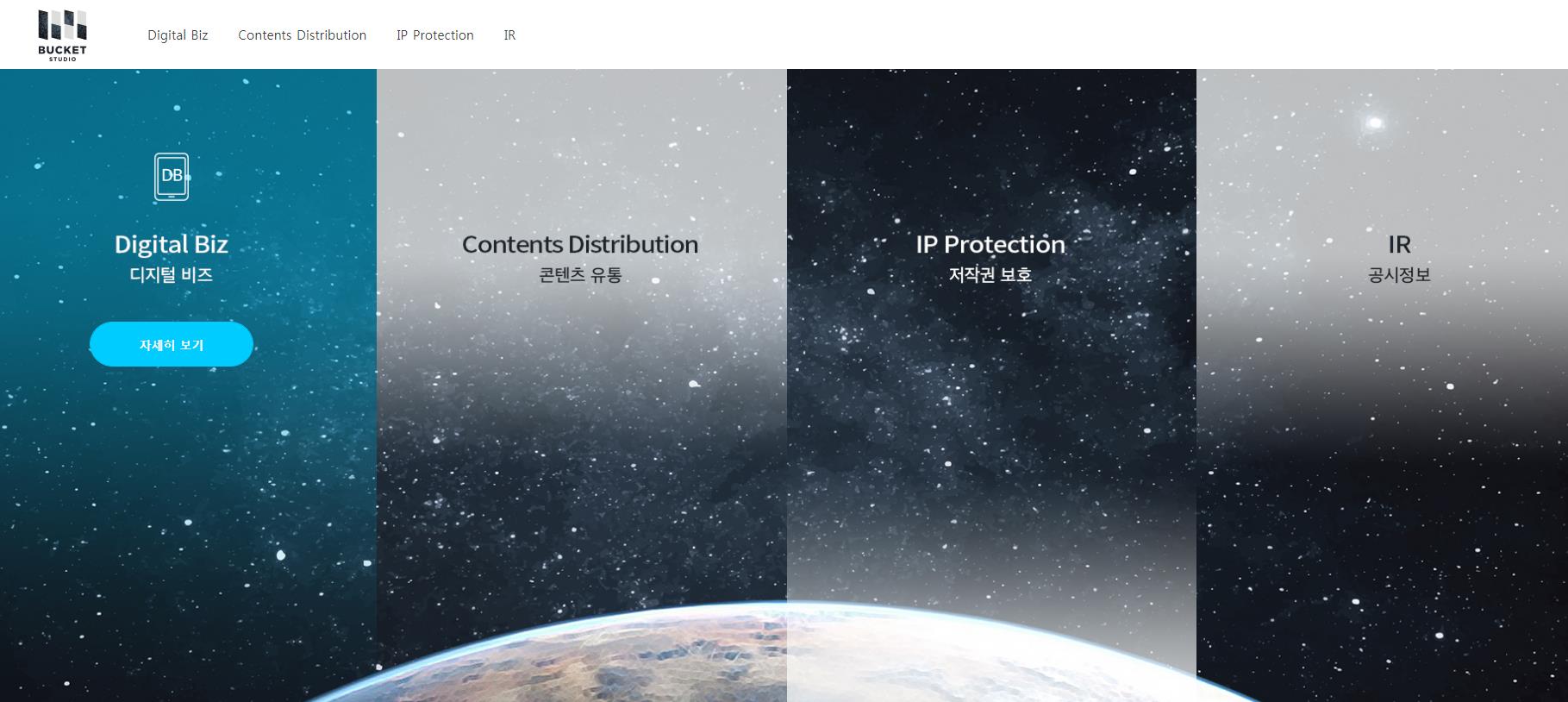Click the 디지털 비즈 subtitle
This screenshot has width=1568, height=702.
(172, 275)
